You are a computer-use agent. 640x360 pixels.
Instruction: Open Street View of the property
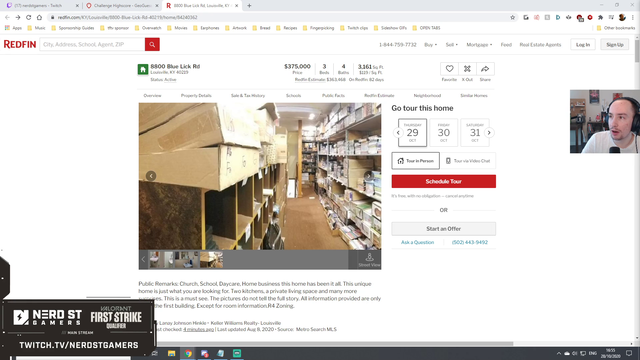pyautogui.click(x=369, y=260)
